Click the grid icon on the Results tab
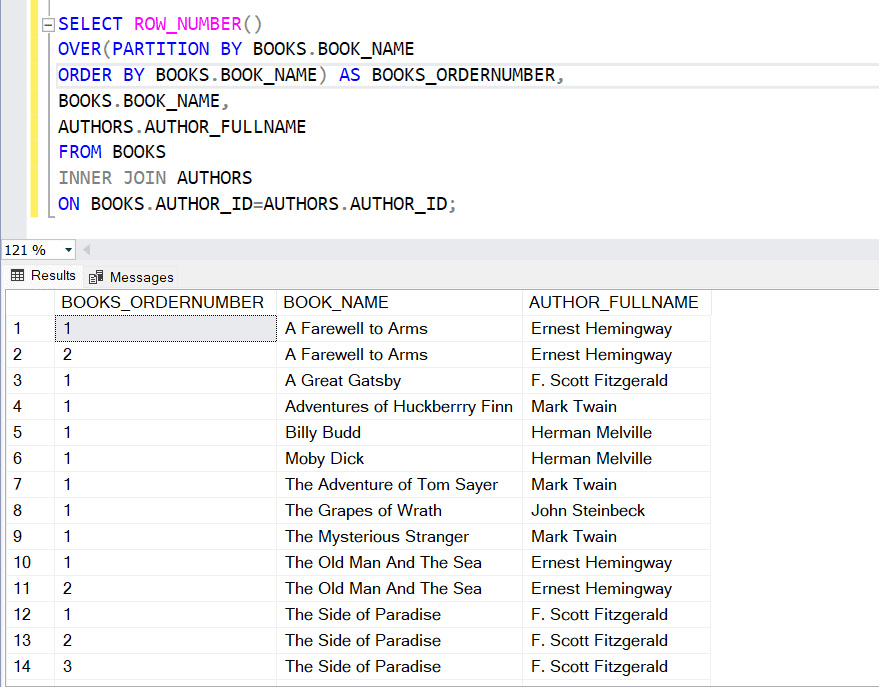879x687 pixels. click(20, 276)
